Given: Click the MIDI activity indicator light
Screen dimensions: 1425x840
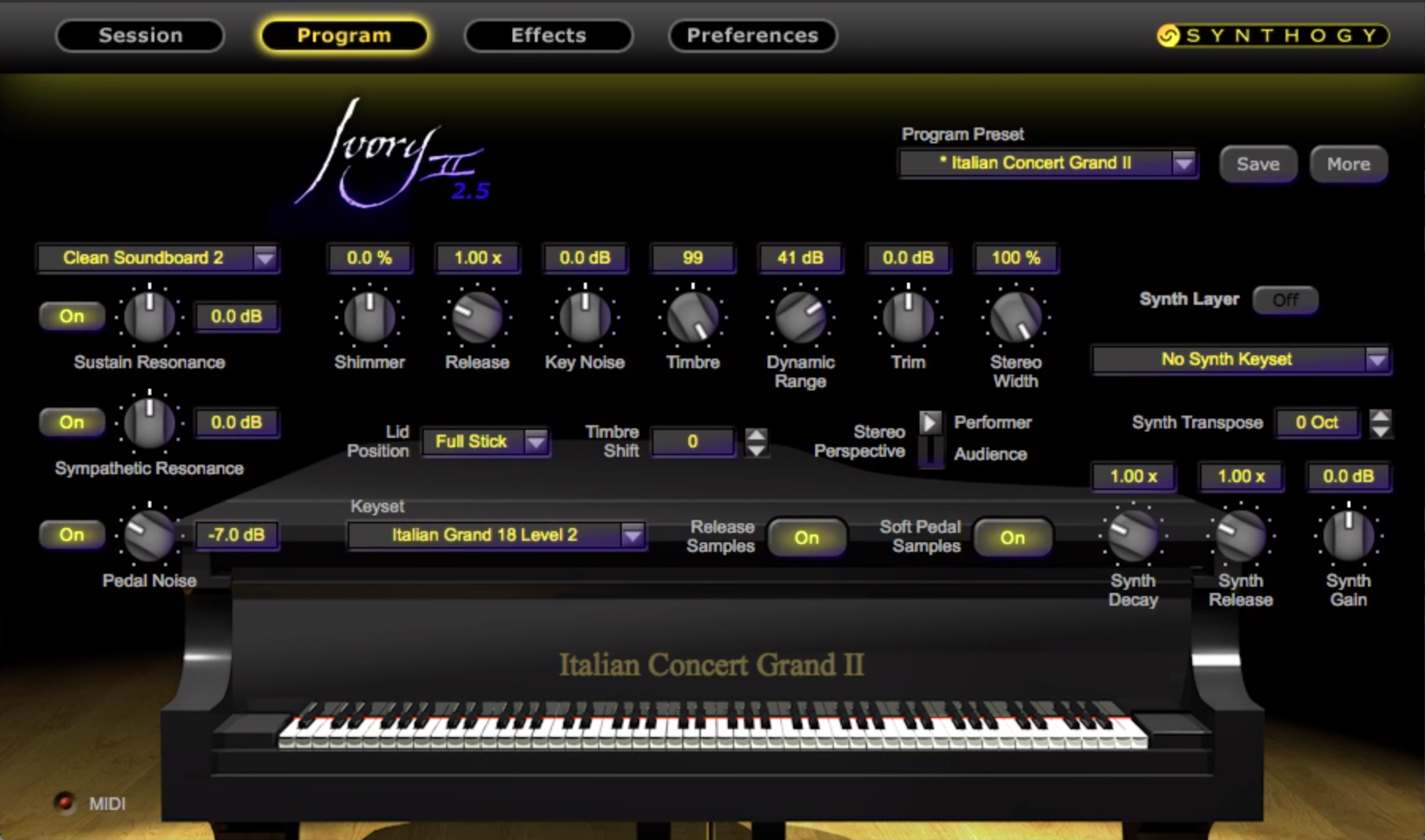Looking at the screenshot, I should (65, 803).
